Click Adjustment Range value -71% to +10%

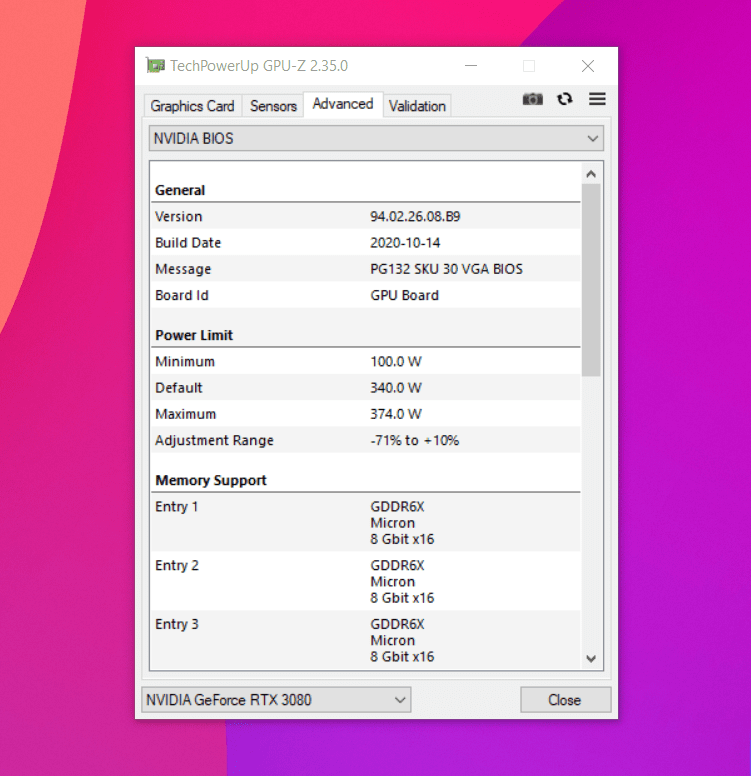click(x=414, y=440)
